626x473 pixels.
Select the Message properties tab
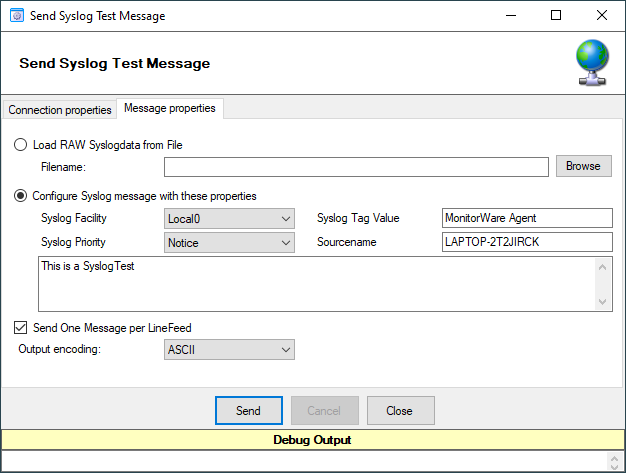(169, 108)
